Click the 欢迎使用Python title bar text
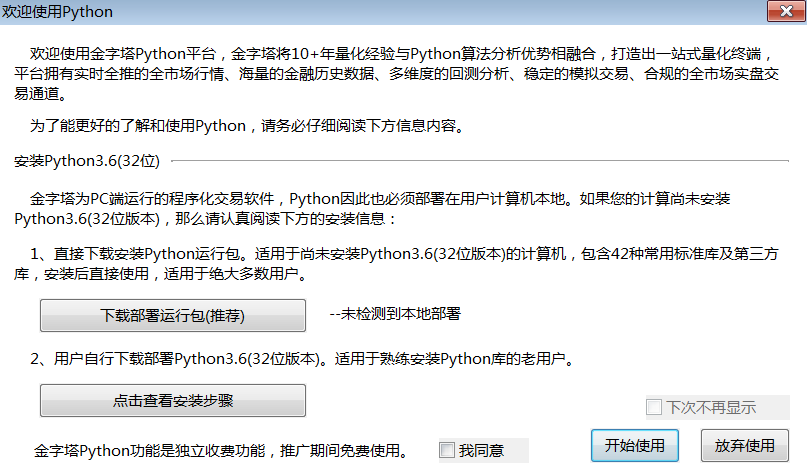Screen dimensions: 807x475 [58, 12]
